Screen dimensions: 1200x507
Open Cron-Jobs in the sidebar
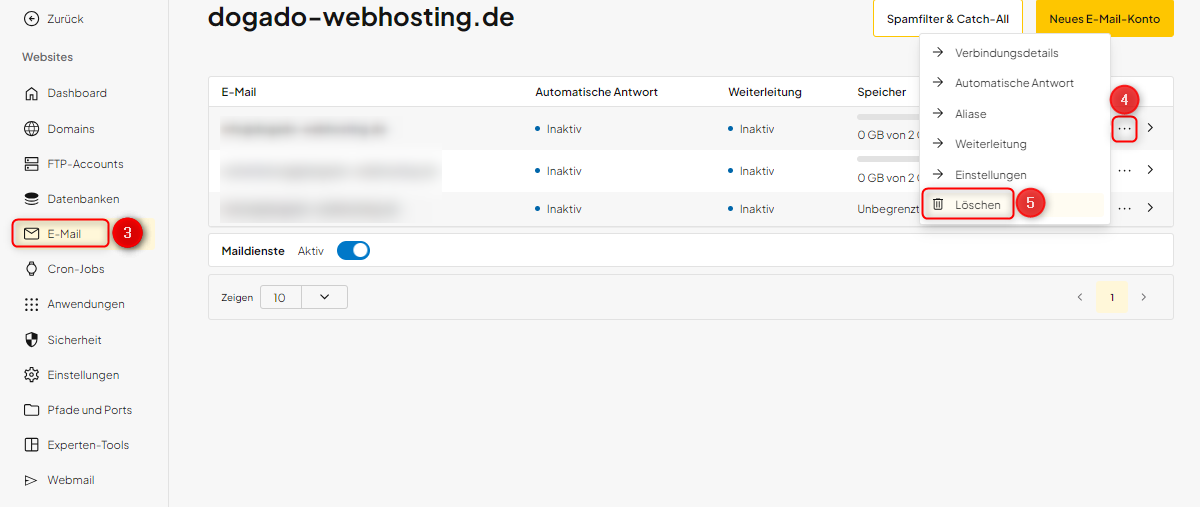coord(75,269)
